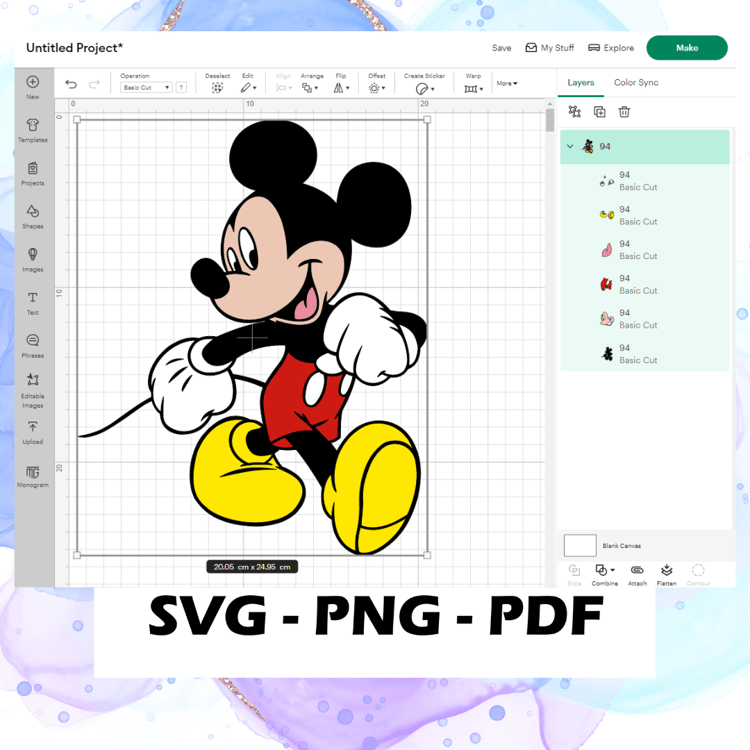Select the yellow shoes 94 layer
The height and width of the screenshot is (750, 750).
pos(645,216)
